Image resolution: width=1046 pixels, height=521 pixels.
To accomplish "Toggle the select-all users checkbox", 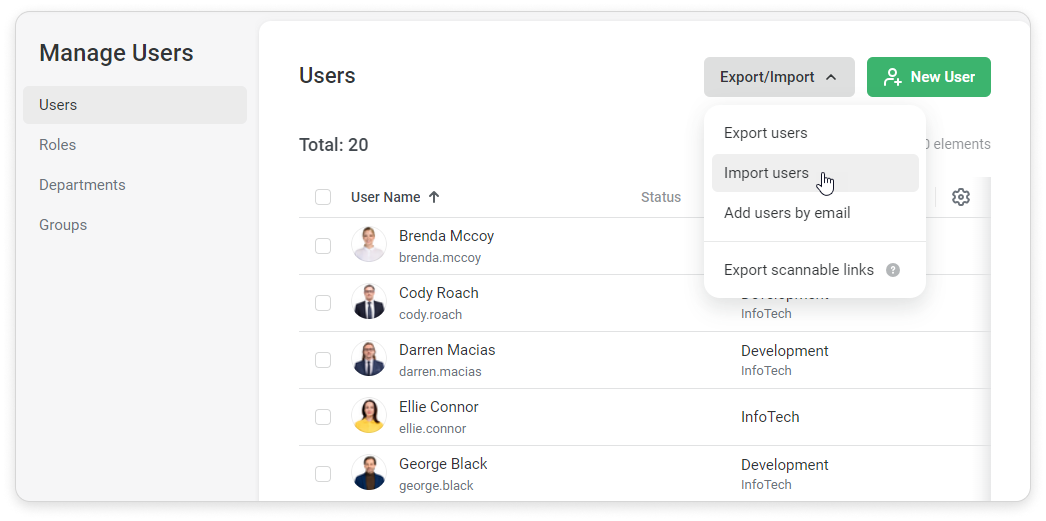I will 323,197.
